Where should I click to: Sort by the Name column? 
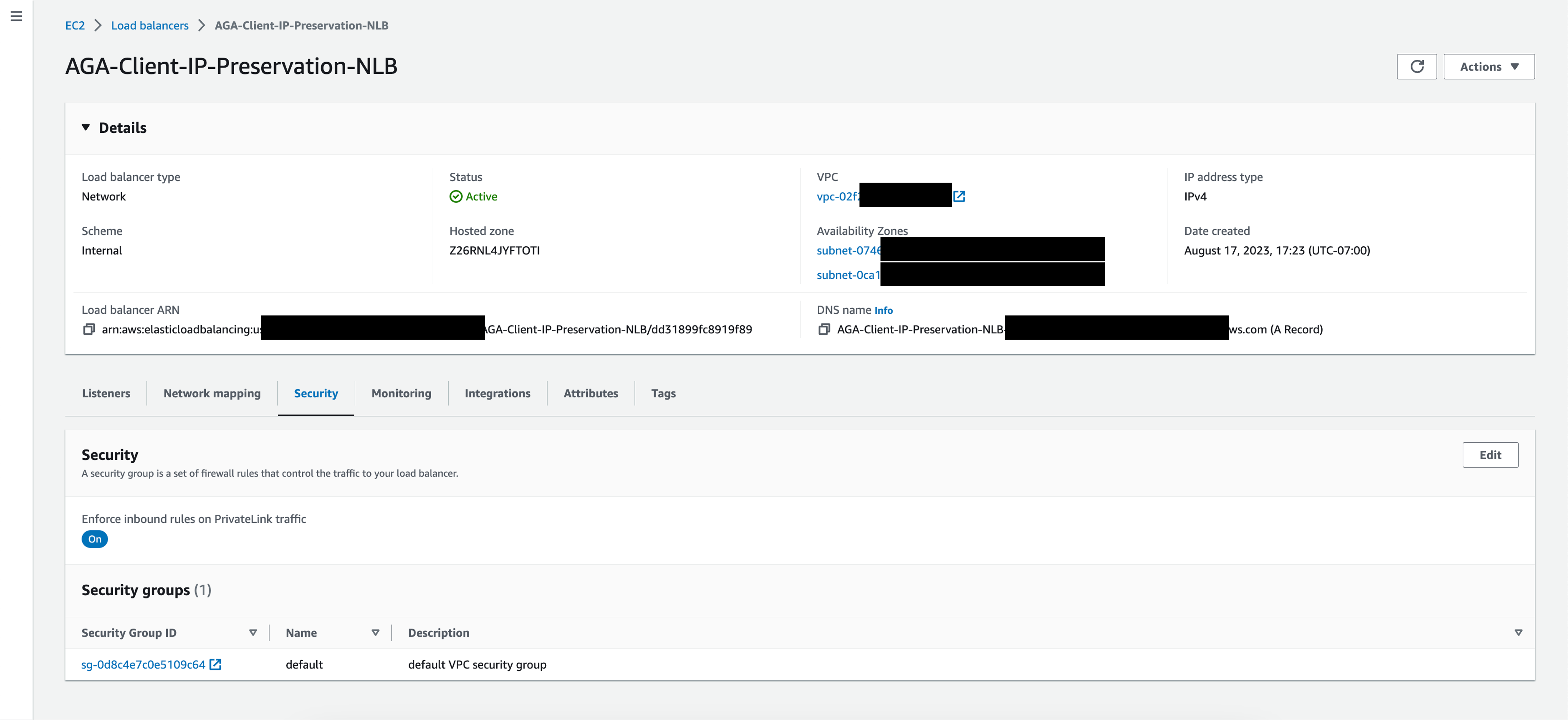tap(376, 633)
